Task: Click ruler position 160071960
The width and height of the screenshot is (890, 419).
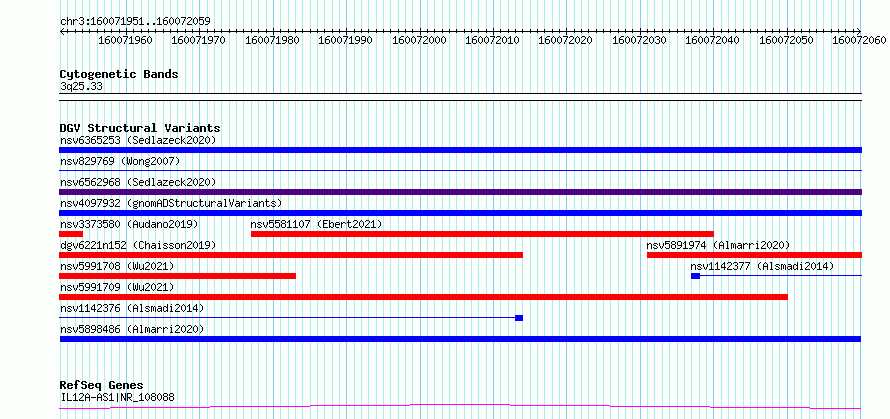Action: tap(125, 41)
